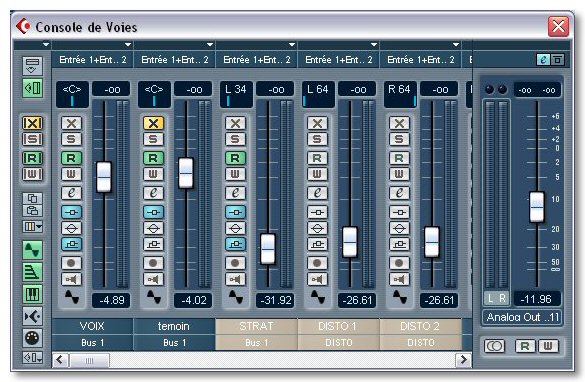Open output routing DISTO under DISTO 1
The image size is (585, 382).
(x=338, y=342)
